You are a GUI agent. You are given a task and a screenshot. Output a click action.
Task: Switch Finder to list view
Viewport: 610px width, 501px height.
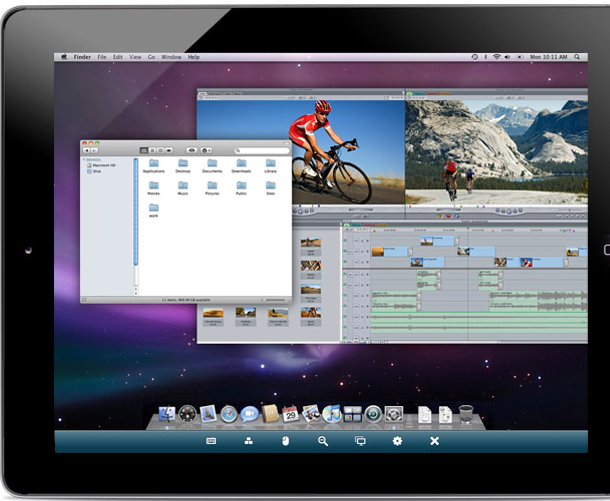point(152,150)
